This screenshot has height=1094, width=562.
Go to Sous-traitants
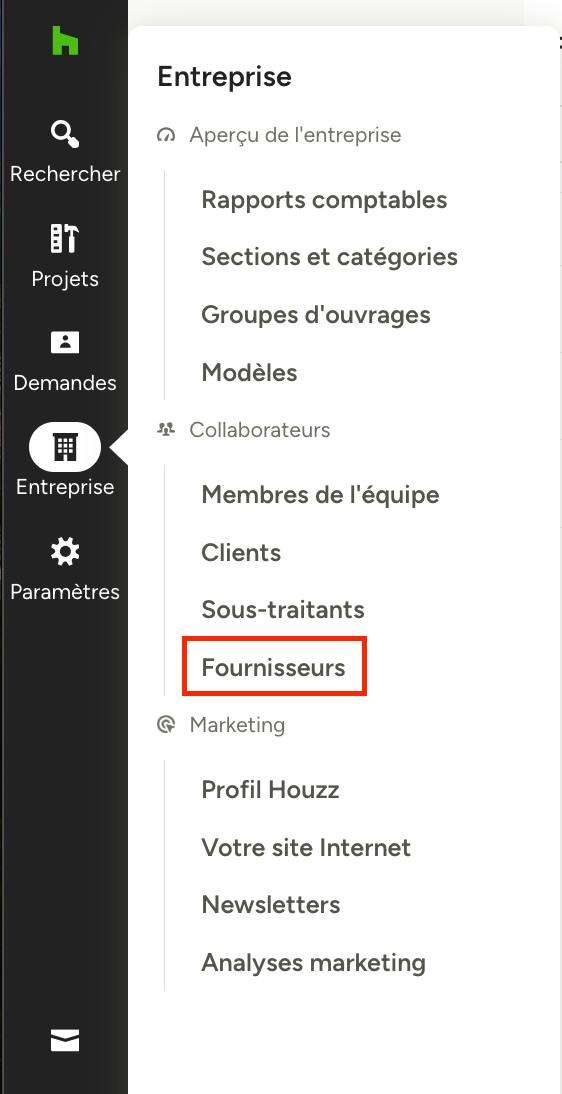pyautogui.click(x=283, y=610)
